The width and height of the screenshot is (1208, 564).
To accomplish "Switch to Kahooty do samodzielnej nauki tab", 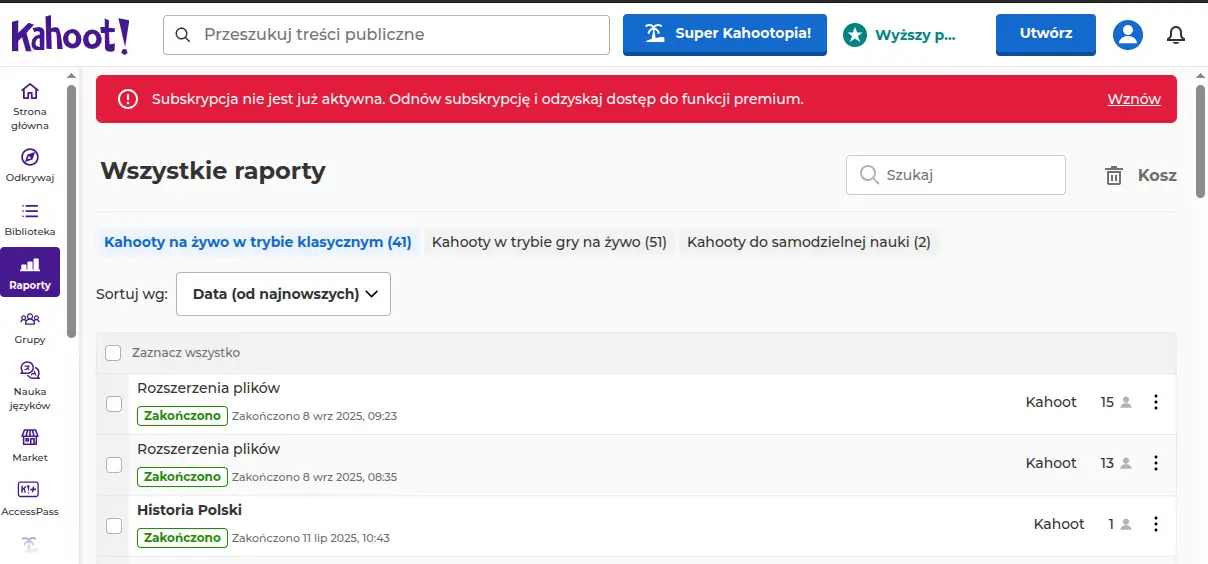I will [x=809, y=242].
